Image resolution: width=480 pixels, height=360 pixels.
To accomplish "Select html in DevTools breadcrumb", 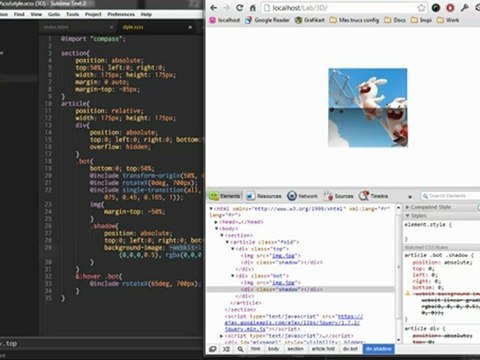I will [256, 349].
